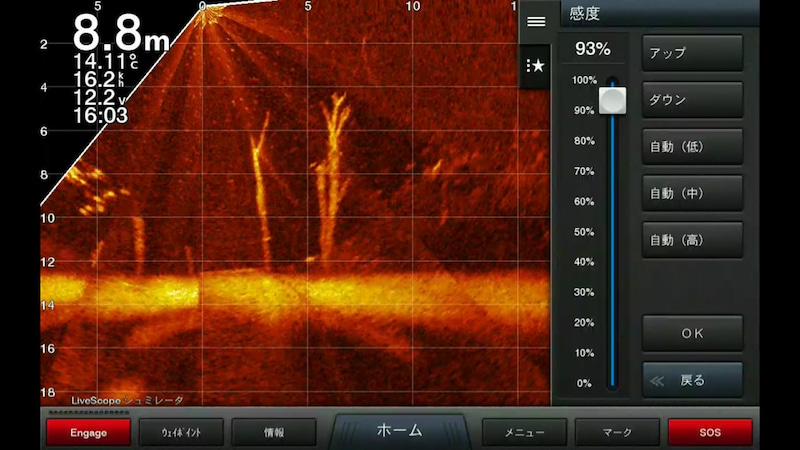
Task: Go back using 戻る button
Action: coord(692,380)
